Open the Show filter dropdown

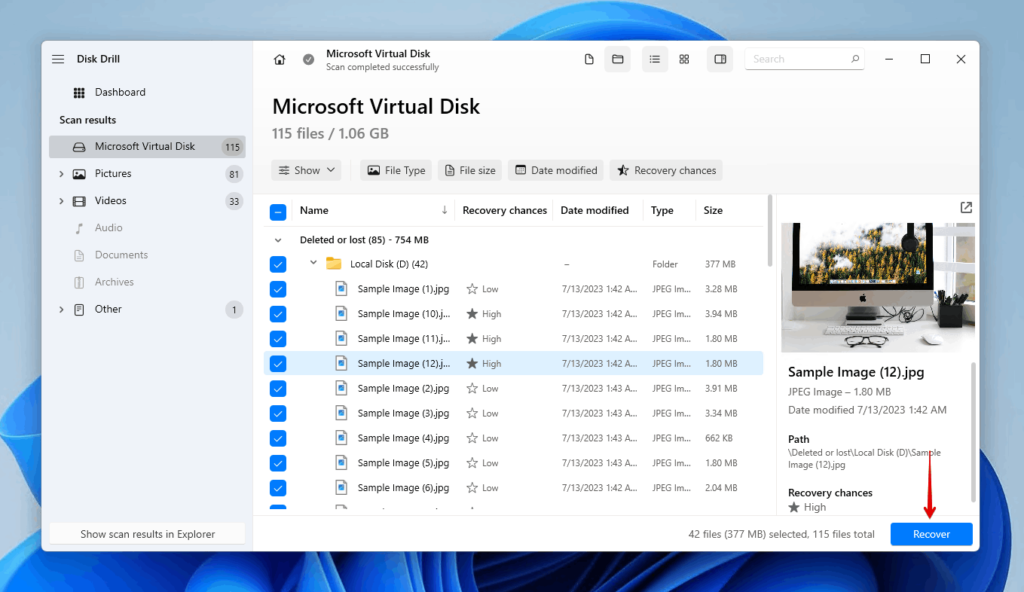(306, 170)
